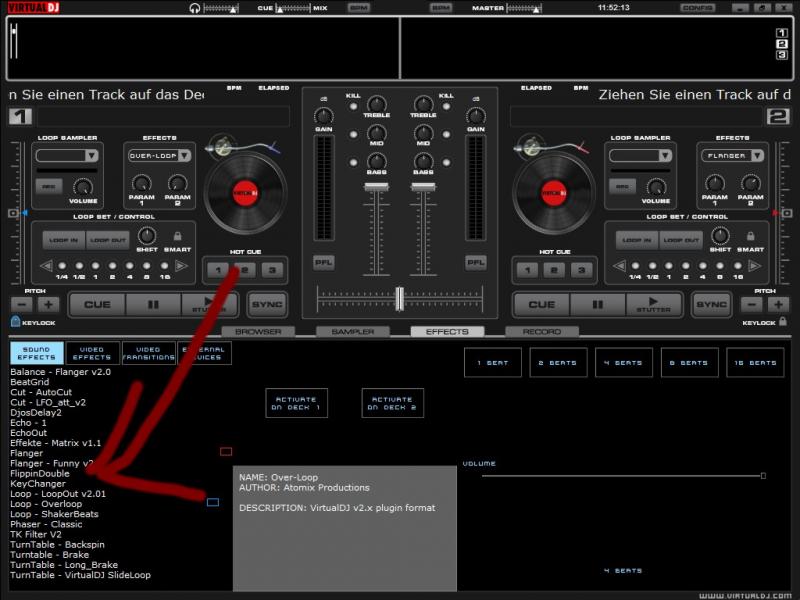Select waveform zoom level 1
The width and height of the screenshot is (800, 600).
(x=781, y=33)
